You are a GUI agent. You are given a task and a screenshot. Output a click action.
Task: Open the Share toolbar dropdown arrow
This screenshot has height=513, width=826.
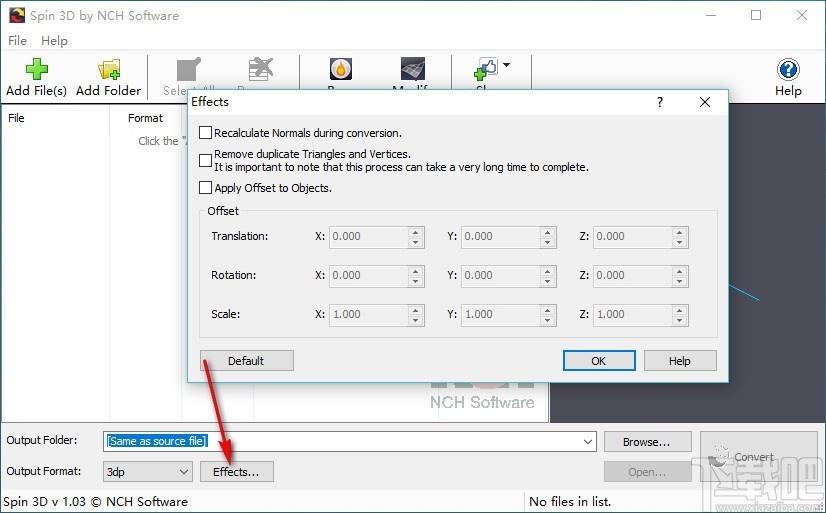(506, 65)
